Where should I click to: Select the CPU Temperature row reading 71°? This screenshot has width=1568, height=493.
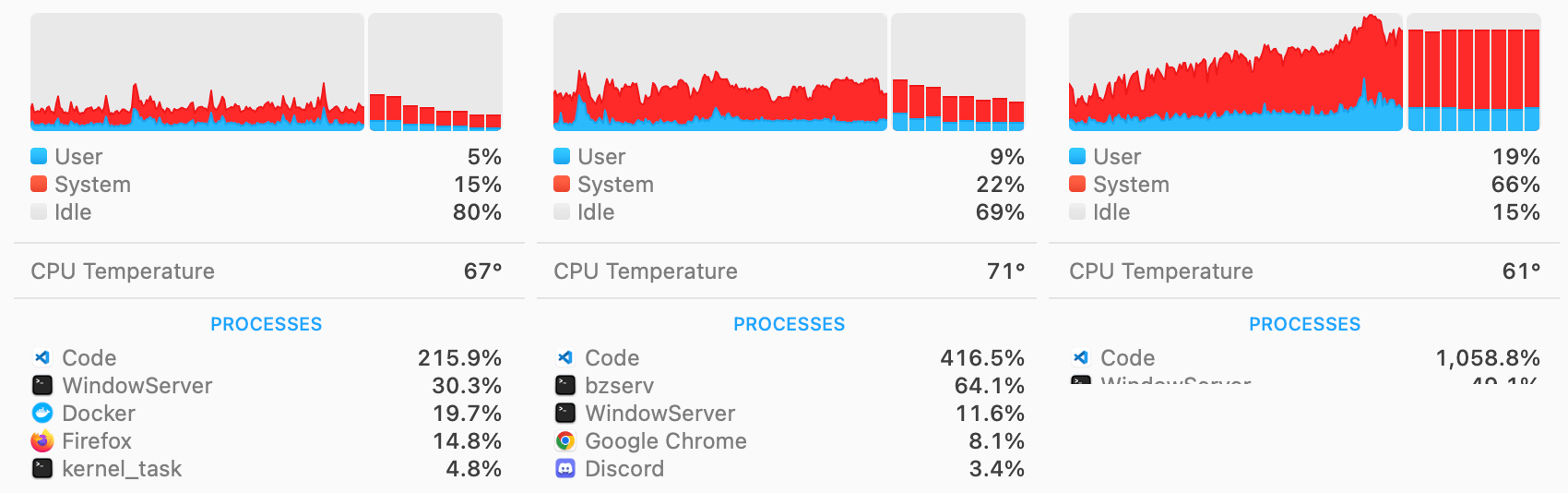[789, 271]
